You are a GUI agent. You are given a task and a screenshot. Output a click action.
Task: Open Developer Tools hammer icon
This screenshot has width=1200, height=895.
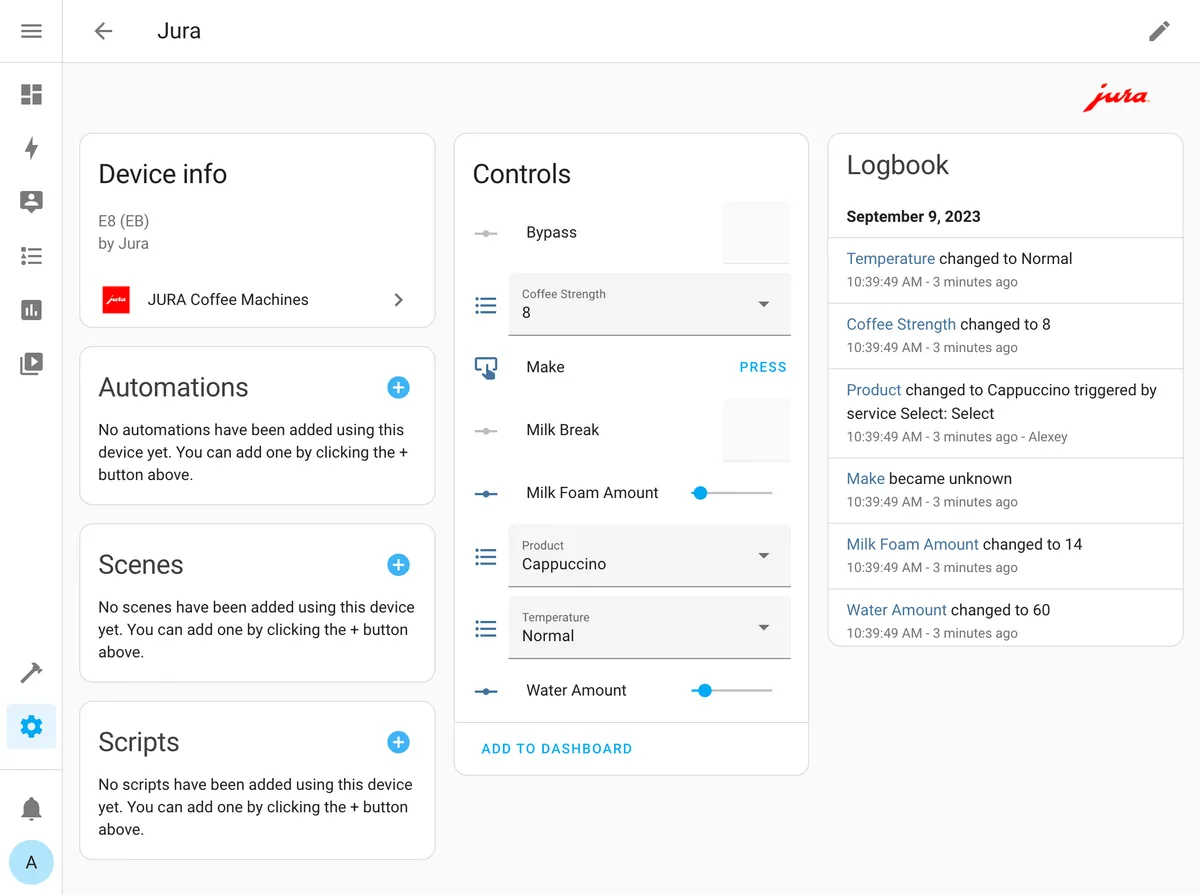(31, 673)
